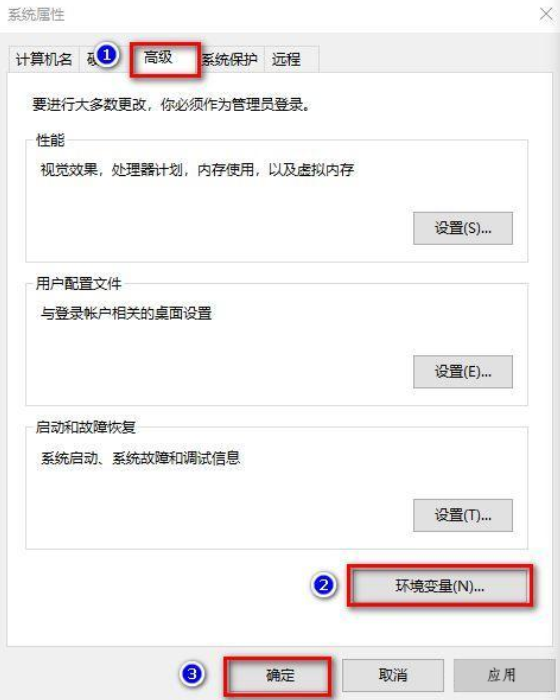560x700 pixels.
Task: Click the blue number 3 annotation marker
Action: (x=192, y=674)
